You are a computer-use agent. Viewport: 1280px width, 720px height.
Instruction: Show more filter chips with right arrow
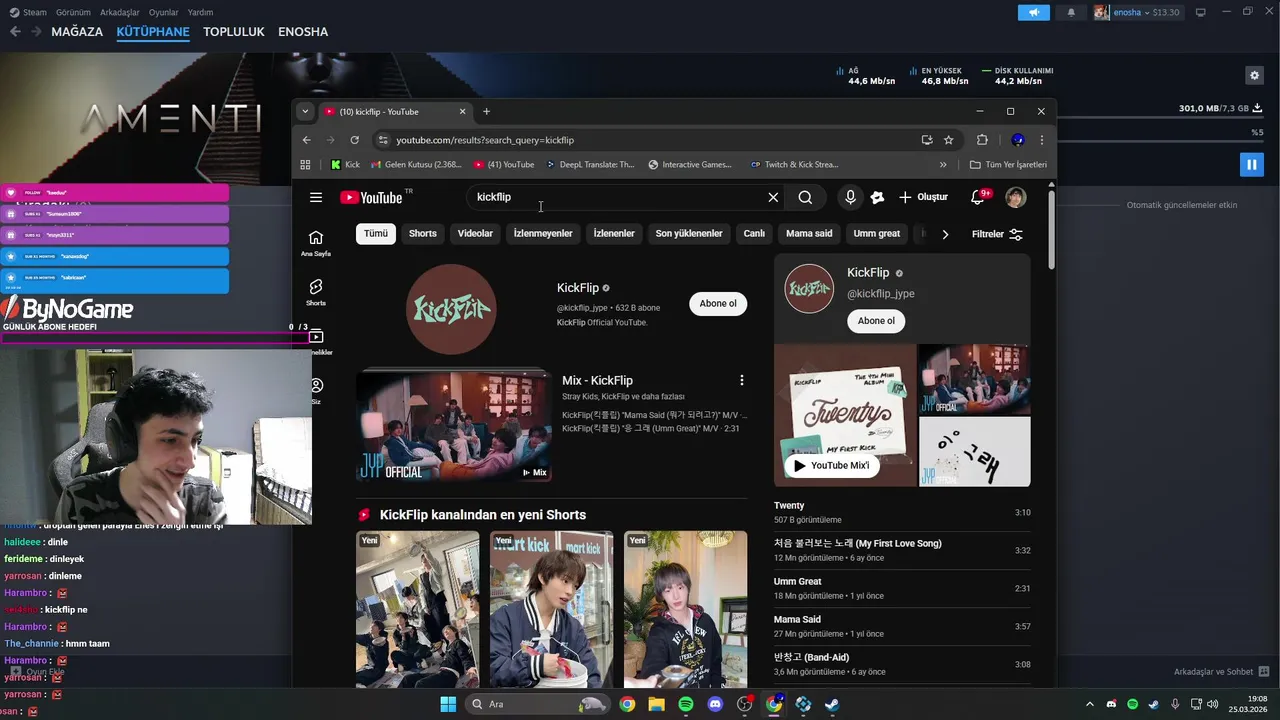(x=945, y=234)
